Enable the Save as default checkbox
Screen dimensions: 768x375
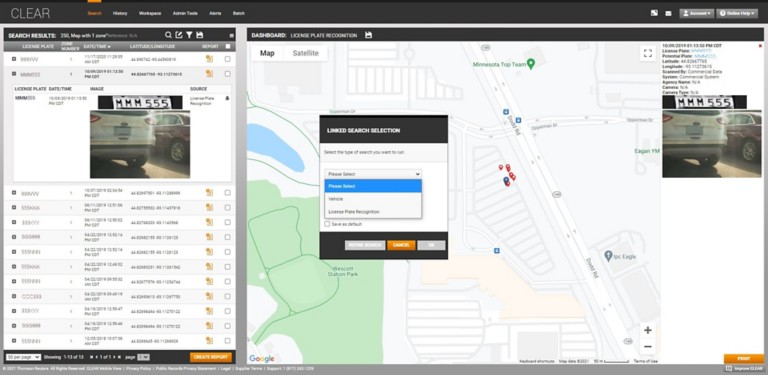327,224
